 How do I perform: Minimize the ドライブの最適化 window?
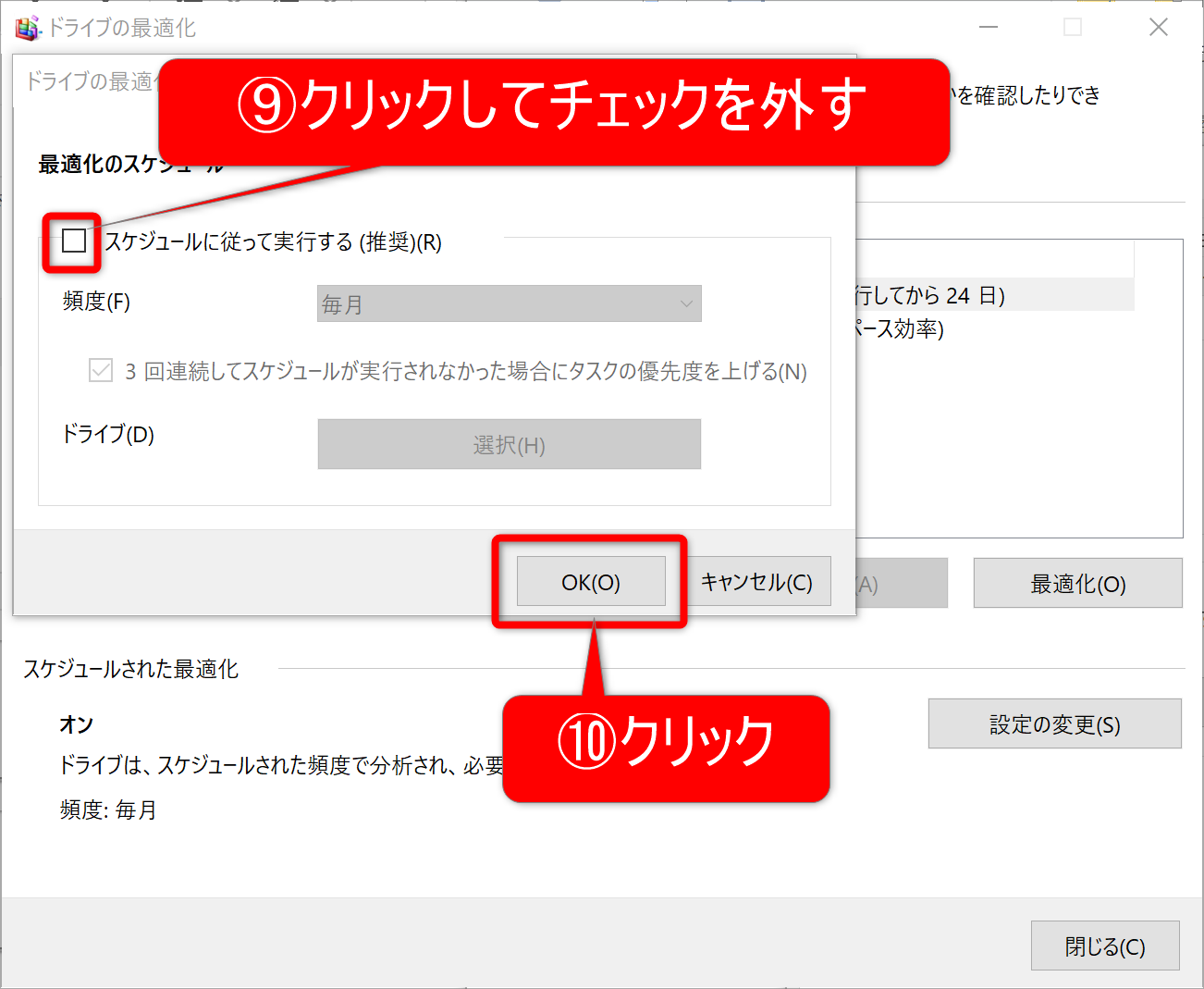coord(989,28)
